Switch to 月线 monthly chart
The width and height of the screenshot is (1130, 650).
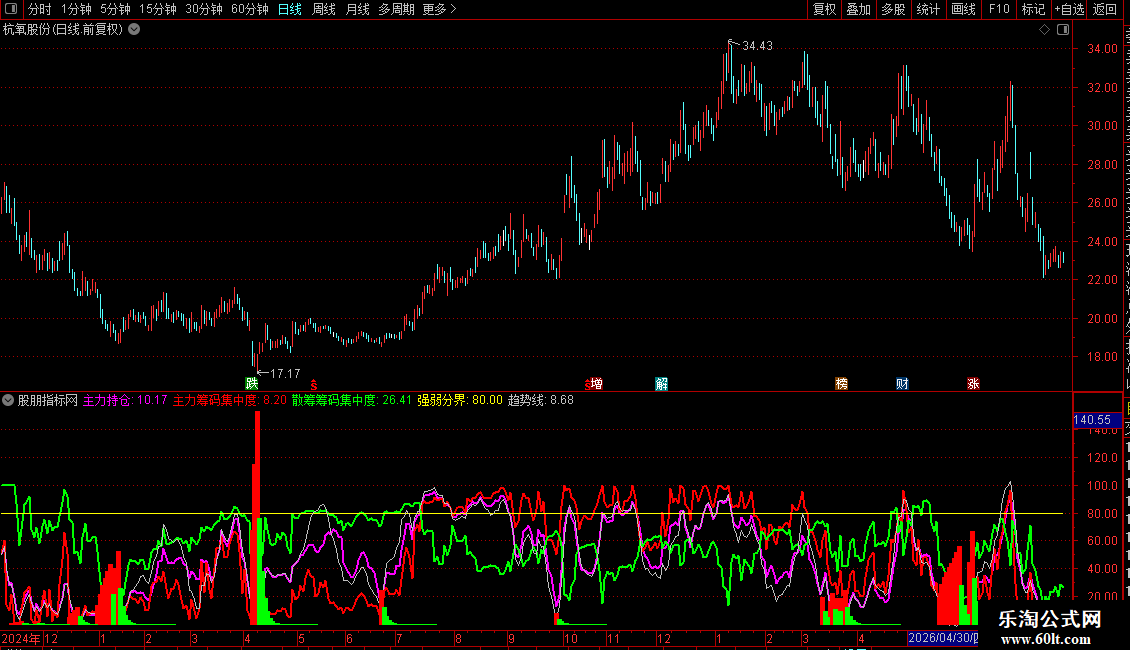coord(357,9)
